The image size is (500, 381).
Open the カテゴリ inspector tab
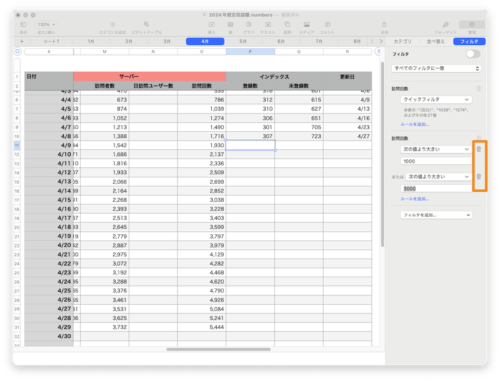click(403, 41)
